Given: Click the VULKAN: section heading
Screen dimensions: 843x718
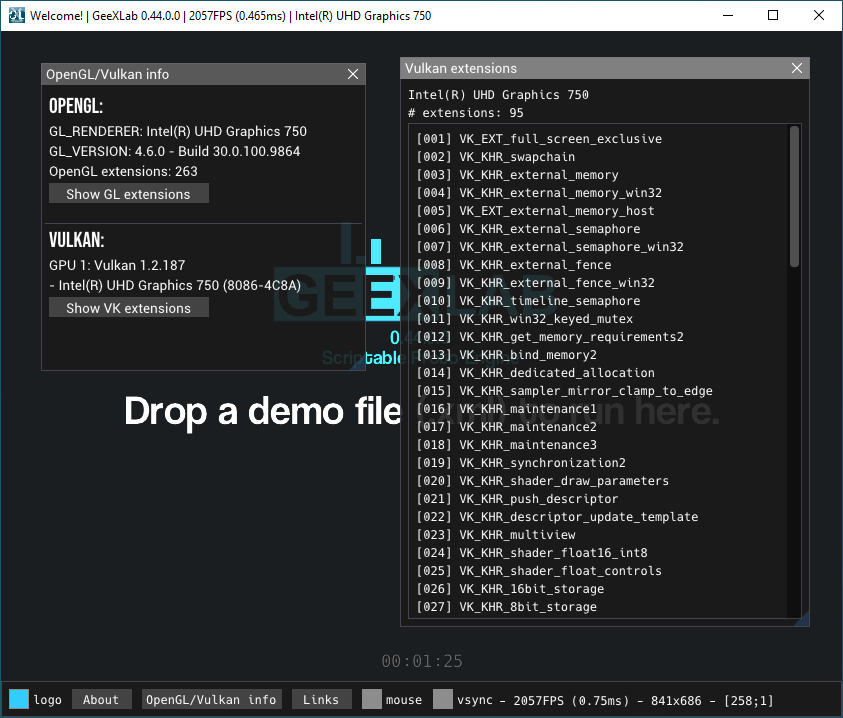Looking at the screenshot, I should point(76,240).
